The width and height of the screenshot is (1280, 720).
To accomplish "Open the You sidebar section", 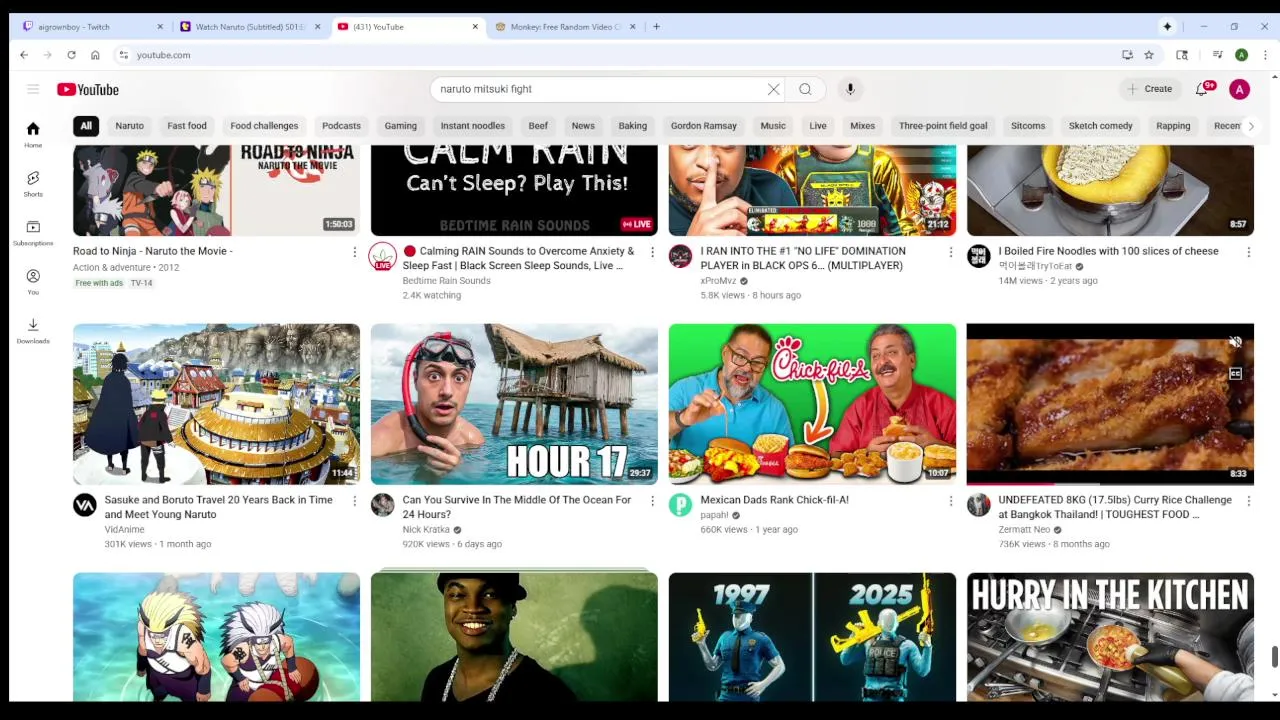I will 33,281.
